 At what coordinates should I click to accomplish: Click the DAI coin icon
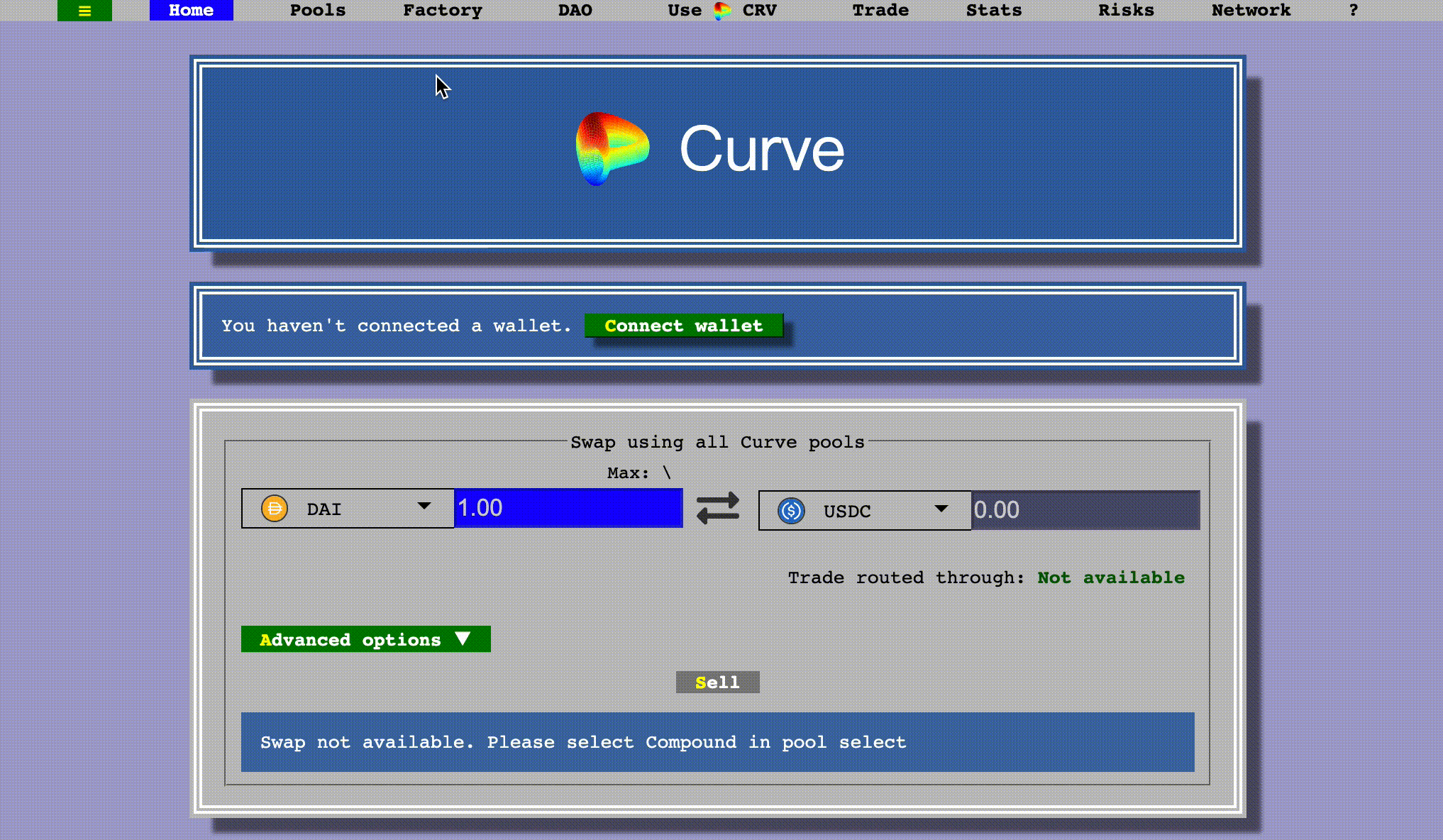pos(275,509)
